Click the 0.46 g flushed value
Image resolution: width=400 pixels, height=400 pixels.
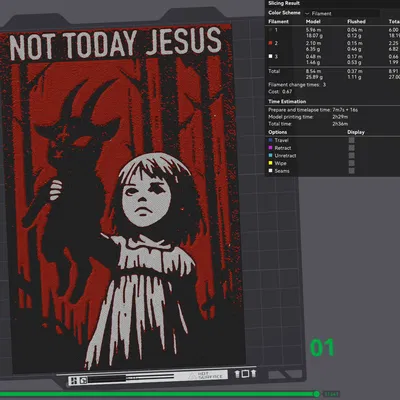point(355,49)
